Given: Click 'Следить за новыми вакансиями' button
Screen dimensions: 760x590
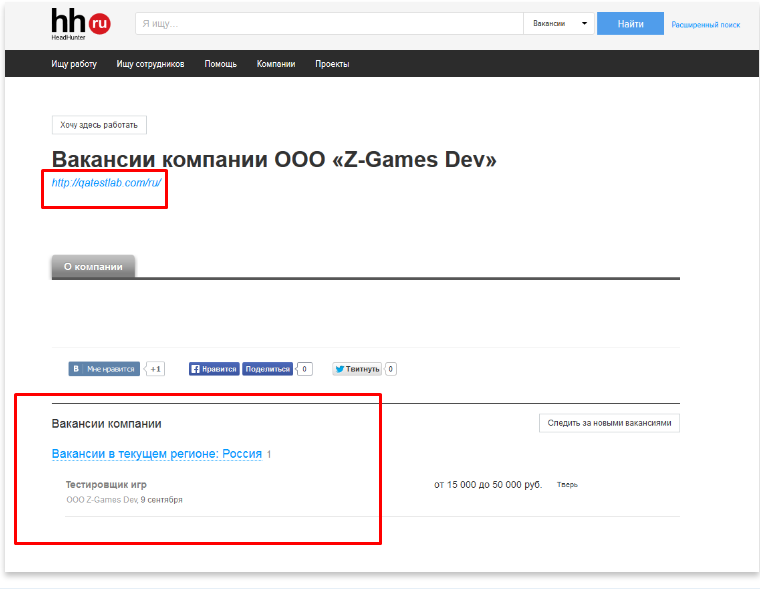Looking at the screenshot, I should (609, 423).
